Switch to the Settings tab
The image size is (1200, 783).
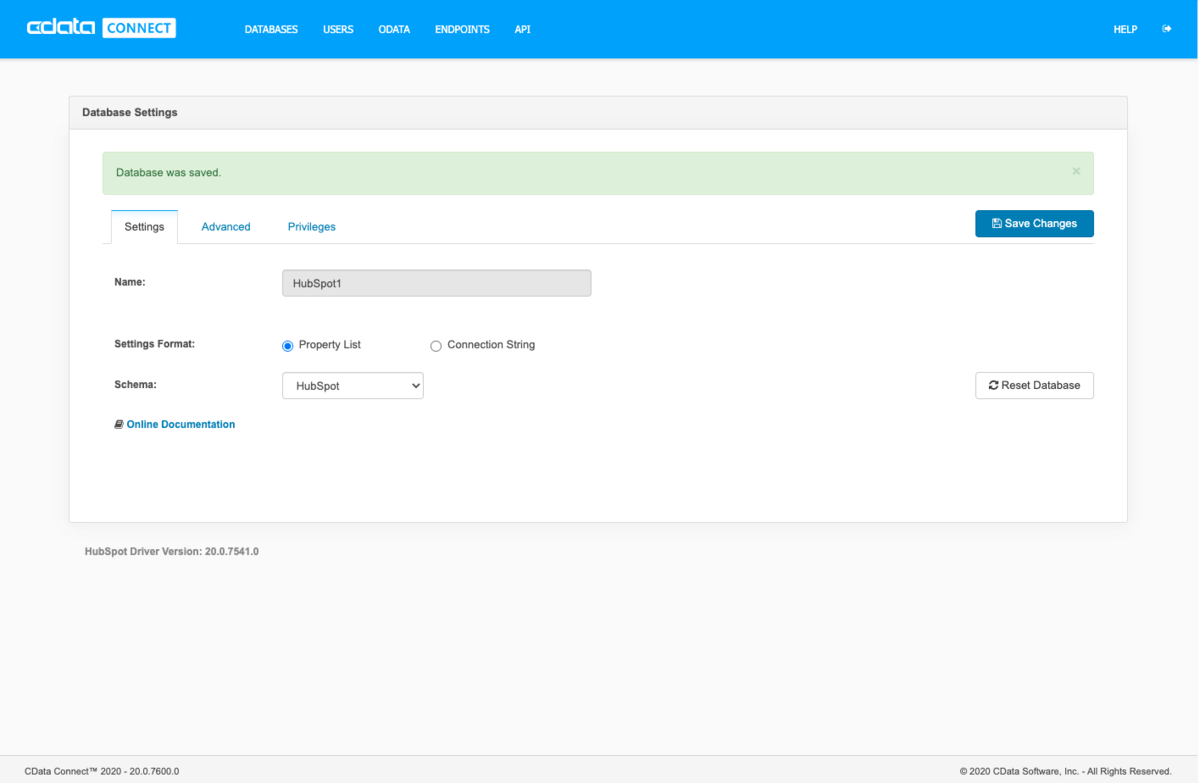point(144,227)
